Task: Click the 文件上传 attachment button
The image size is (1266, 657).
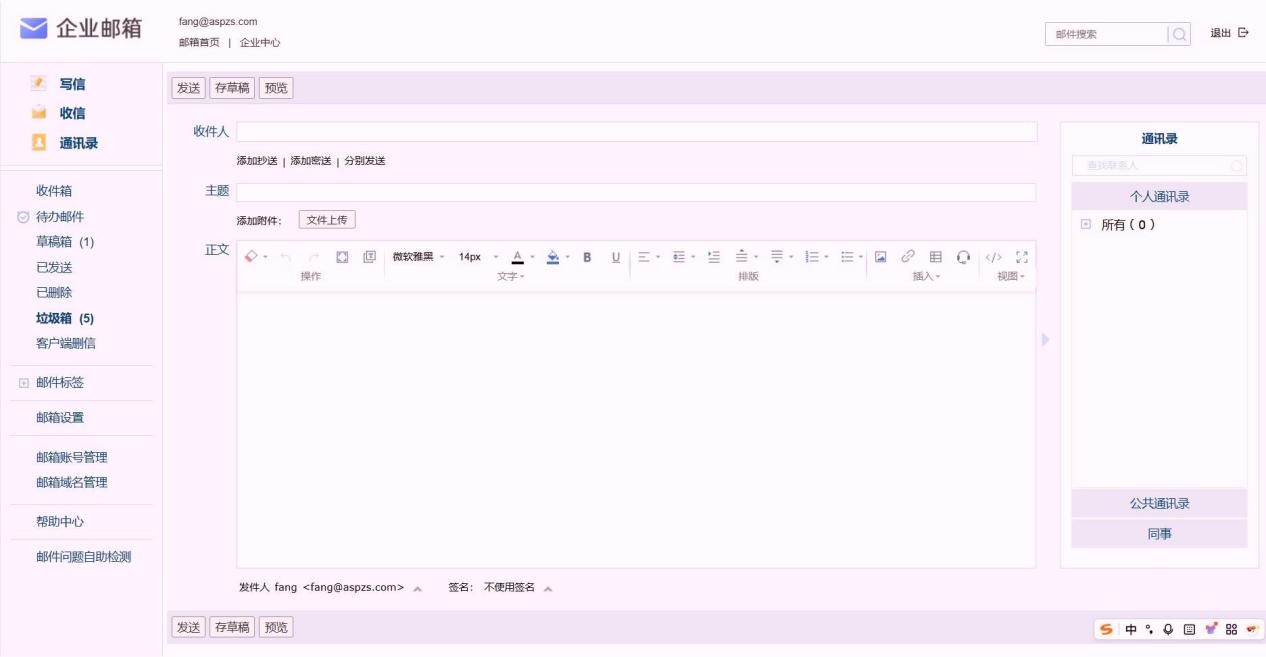Action: 327,220
